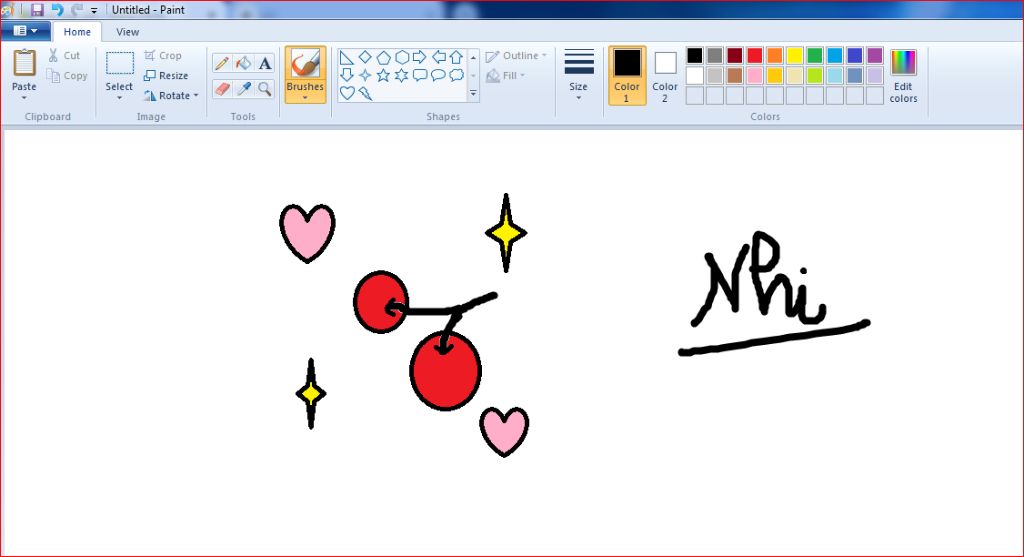
Task: Click the Brushes tool icon
Action: click(x=305, y=64)
